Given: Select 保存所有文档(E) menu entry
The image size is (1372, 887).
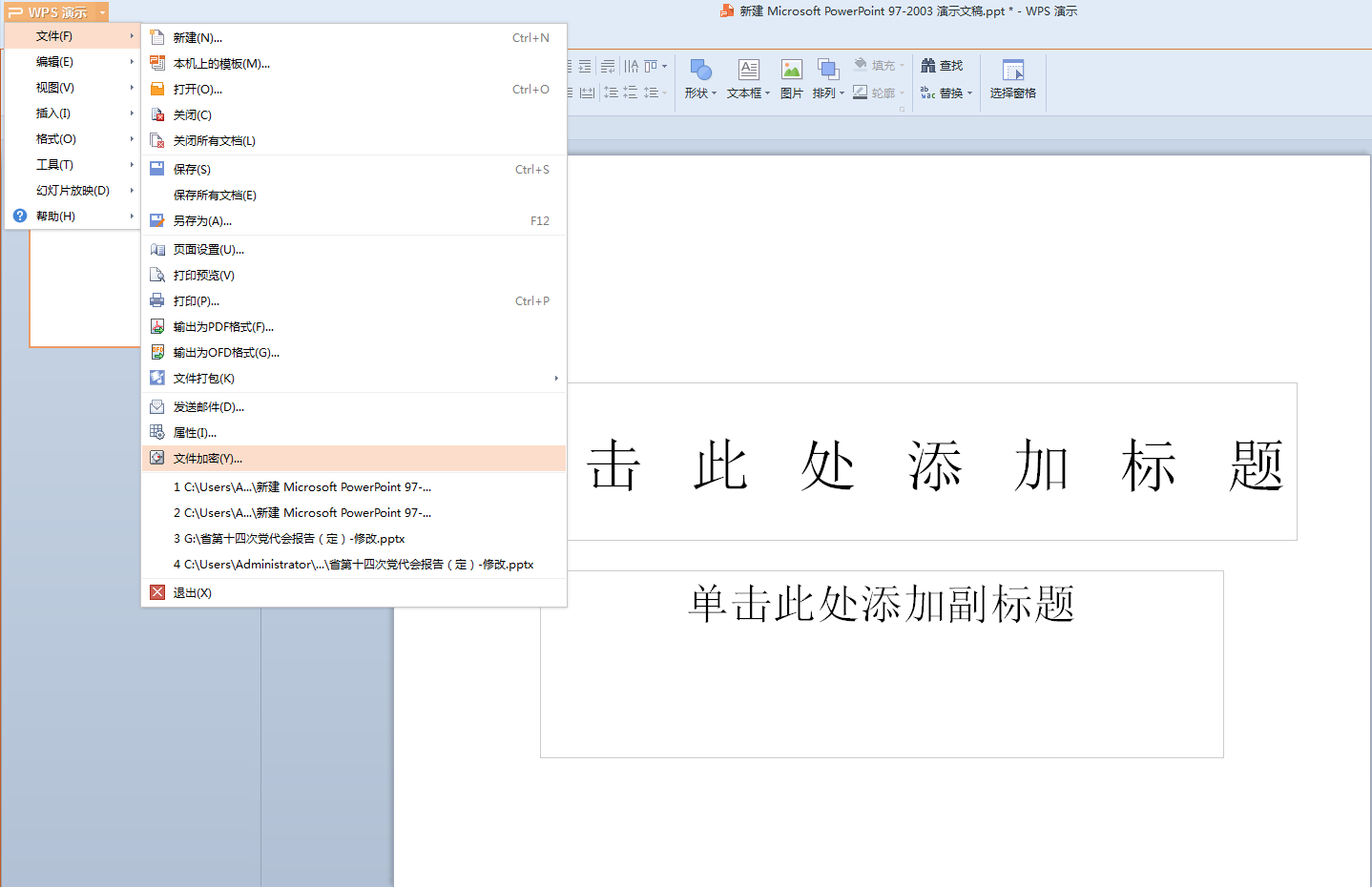Looking at the screenshot, I should point(354,195).
